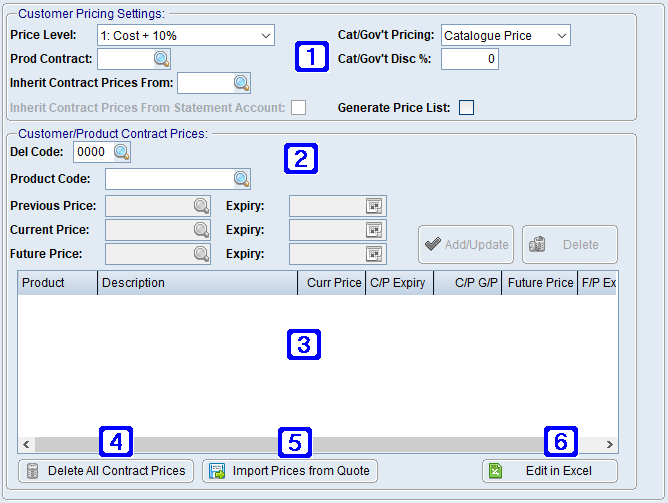The width and height of the screenshot is (668, 503).
Task: Open calendar for Future Price expiry
Action: (x=374, y=254)
